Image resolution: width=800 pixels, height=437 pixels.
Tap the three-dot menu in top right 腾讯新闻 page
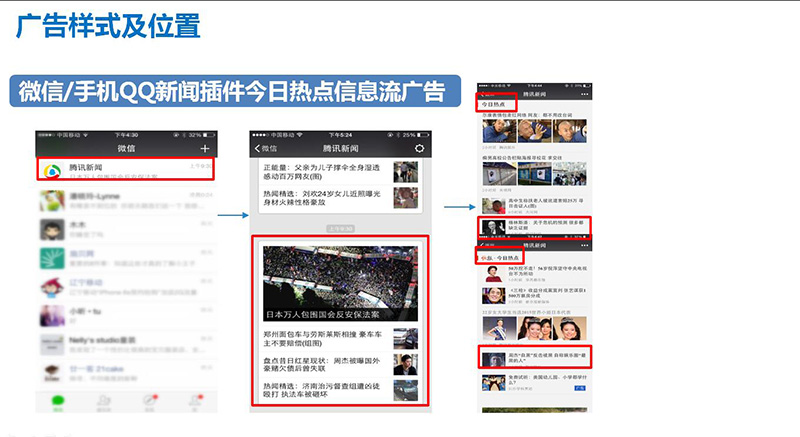pos(585,94)
